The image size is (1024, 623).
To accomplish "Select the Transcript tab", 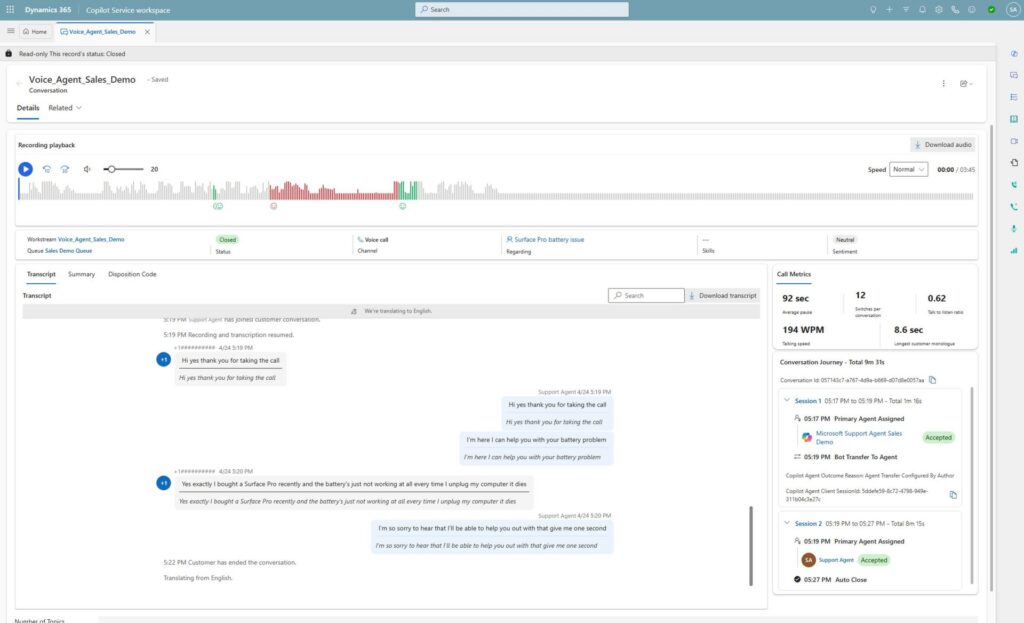I will click(41, 274).
